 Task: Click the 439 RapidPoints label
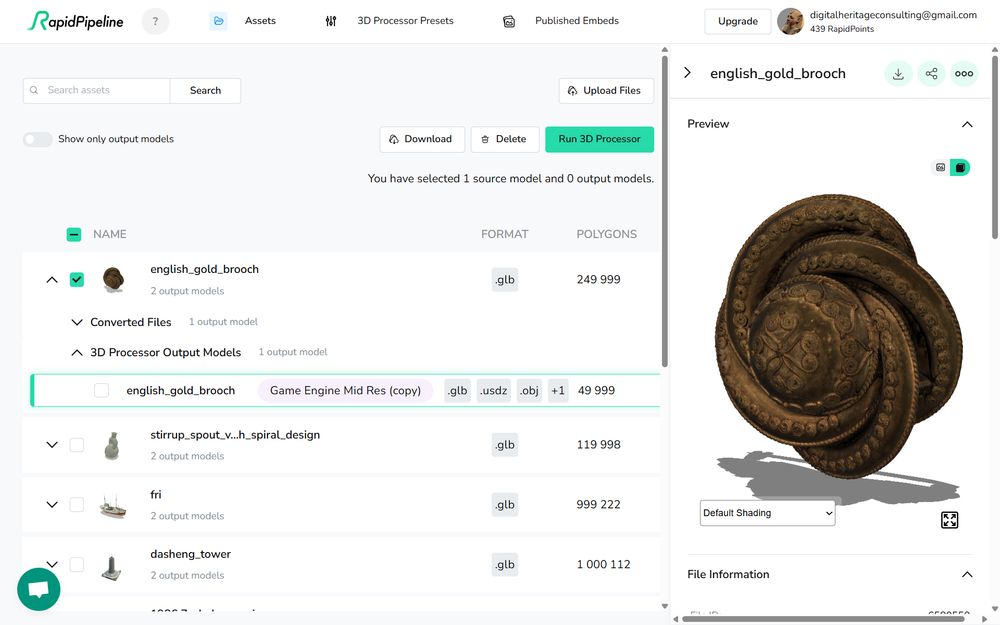tap(842, 29)
